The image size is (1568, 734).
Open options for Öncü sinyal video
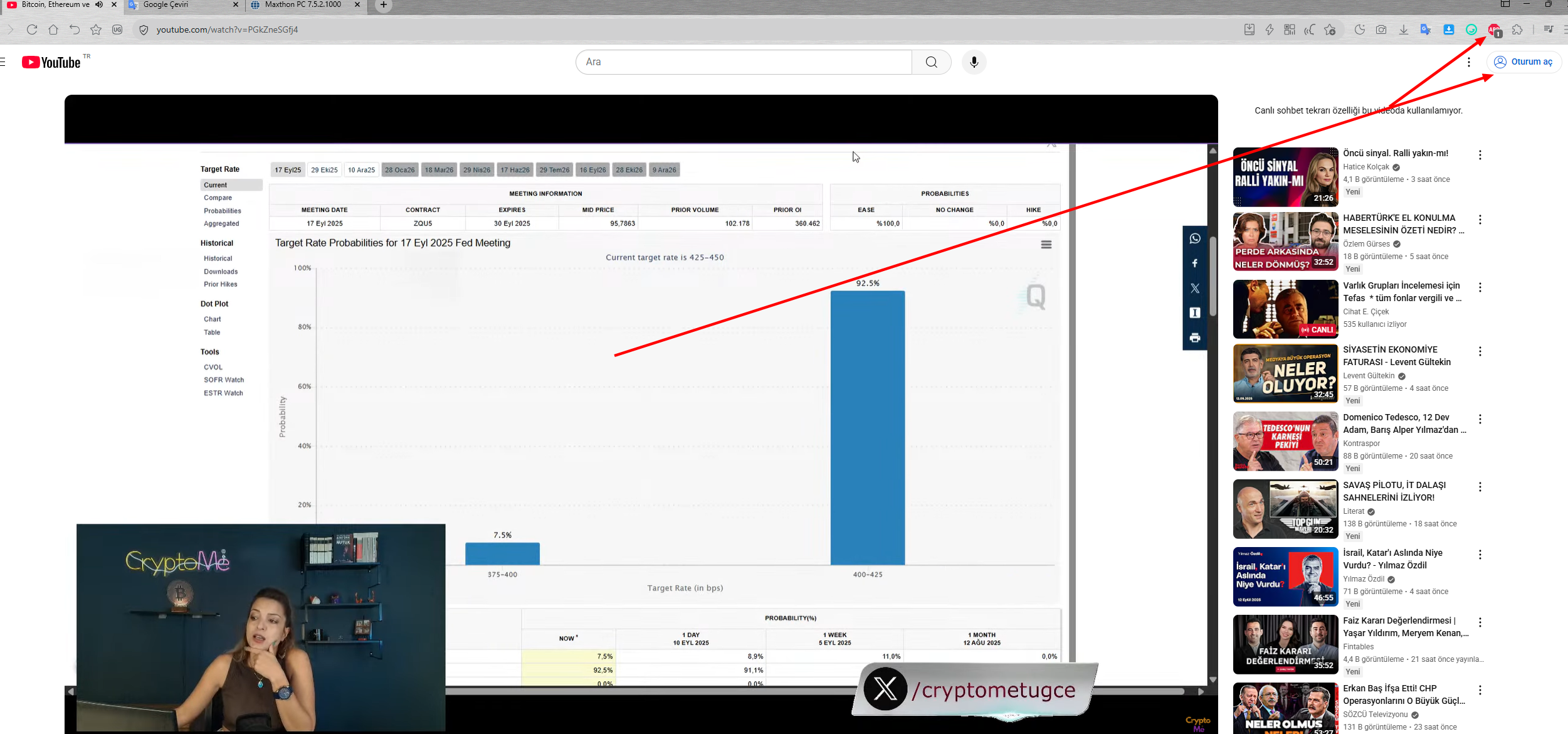(1480, 155)
